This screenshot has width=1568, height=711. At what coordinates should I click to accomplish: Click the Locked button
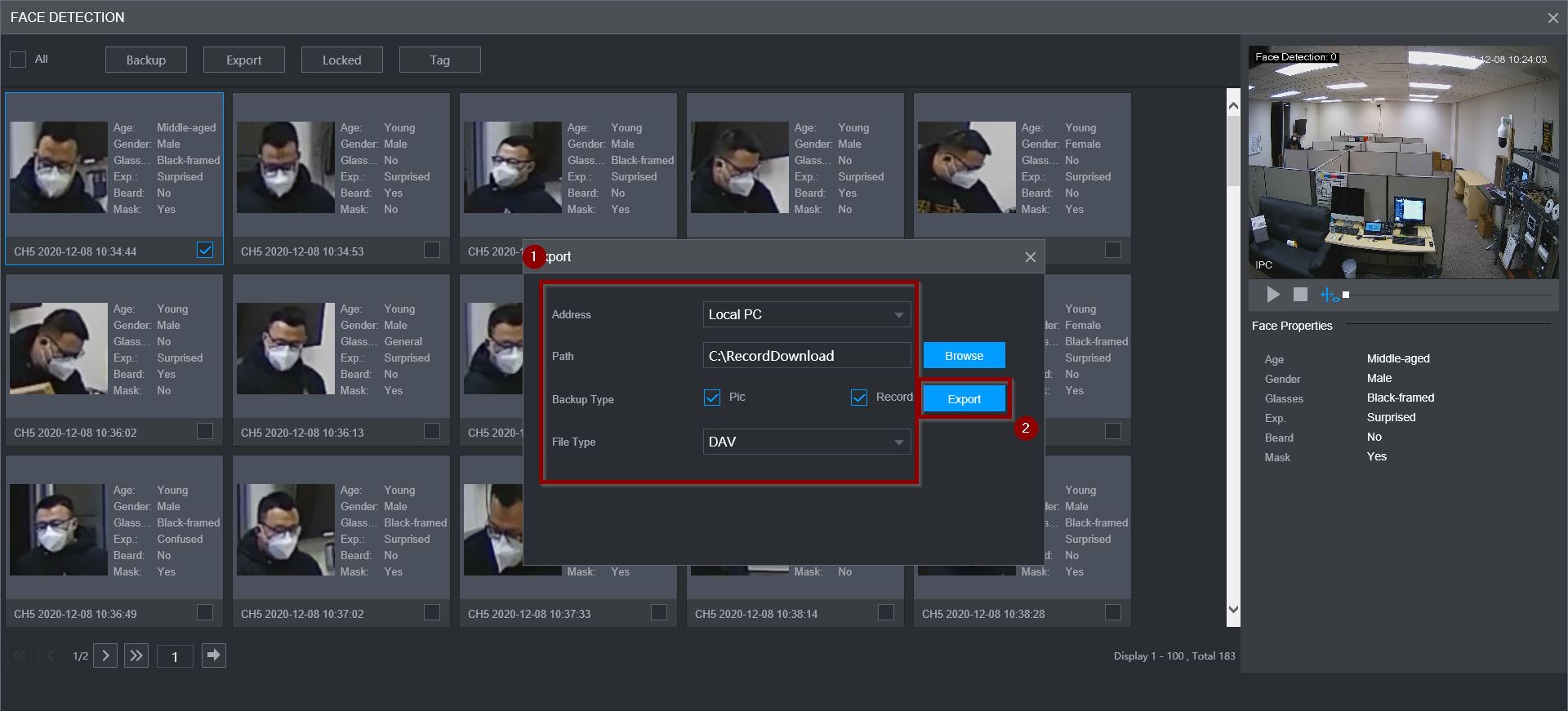pyautogui.click(x=342, y=60)
